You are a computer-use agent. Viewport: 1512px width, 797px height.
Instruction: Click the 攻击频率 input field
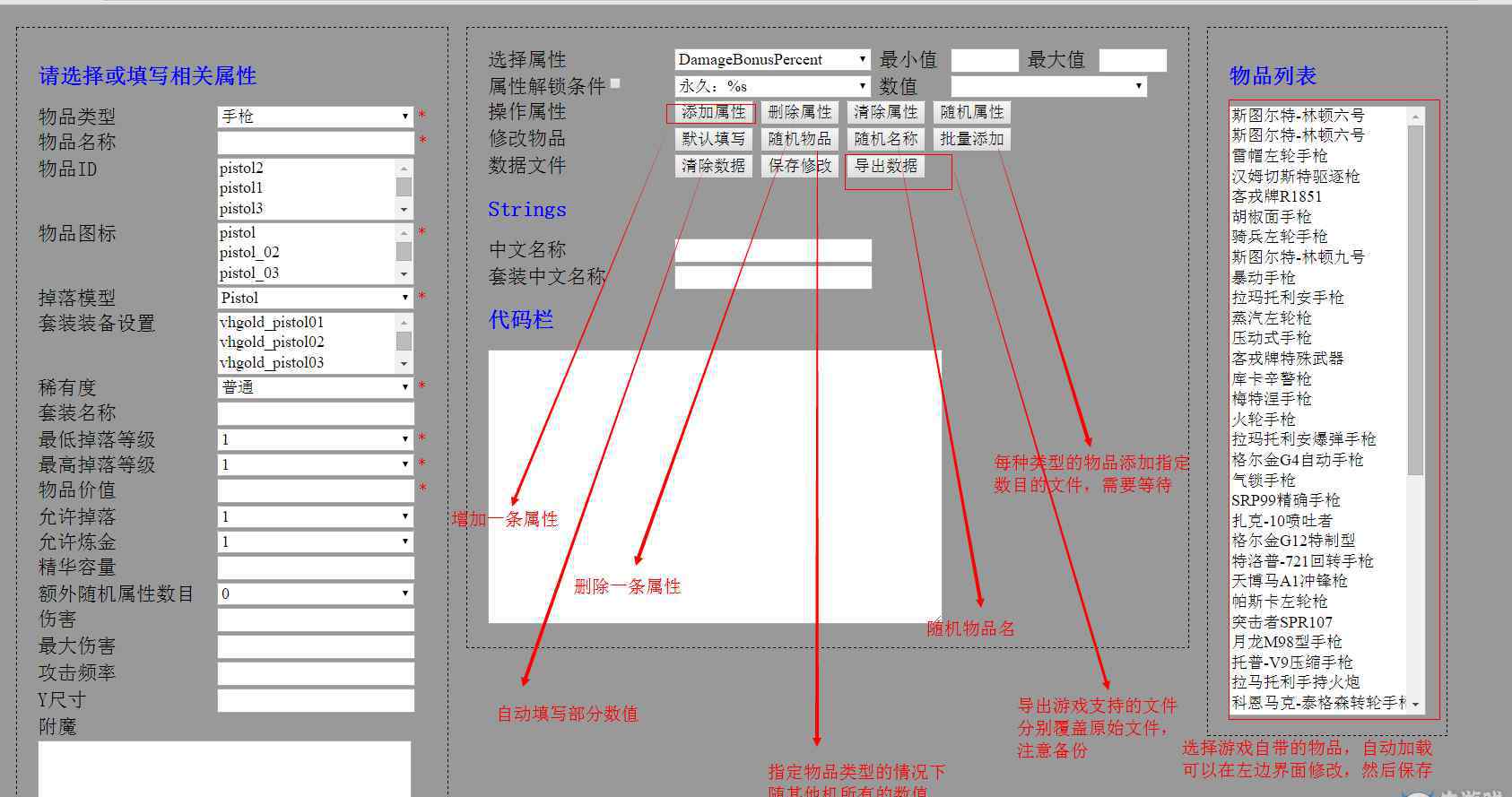coord(316,673)
